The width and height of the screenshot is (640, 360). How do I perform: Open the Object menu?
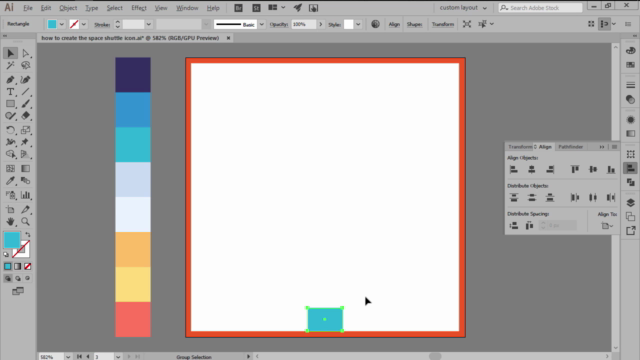[x=68, y=8]
